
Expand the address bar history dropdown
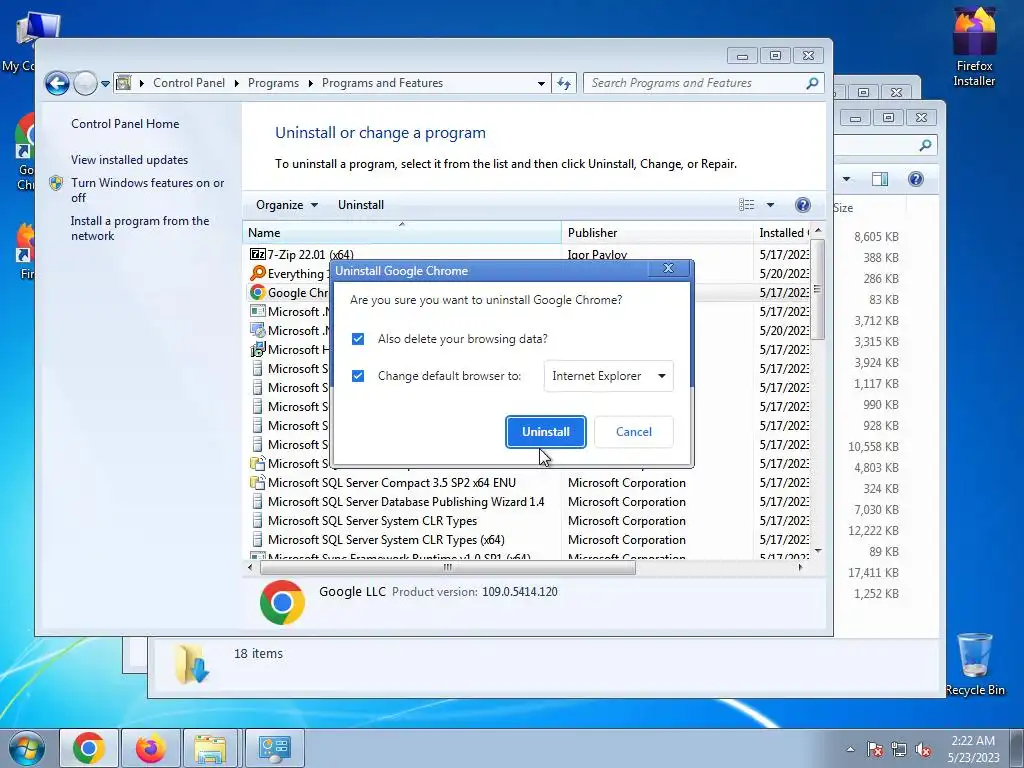click(x=541, y=84)
